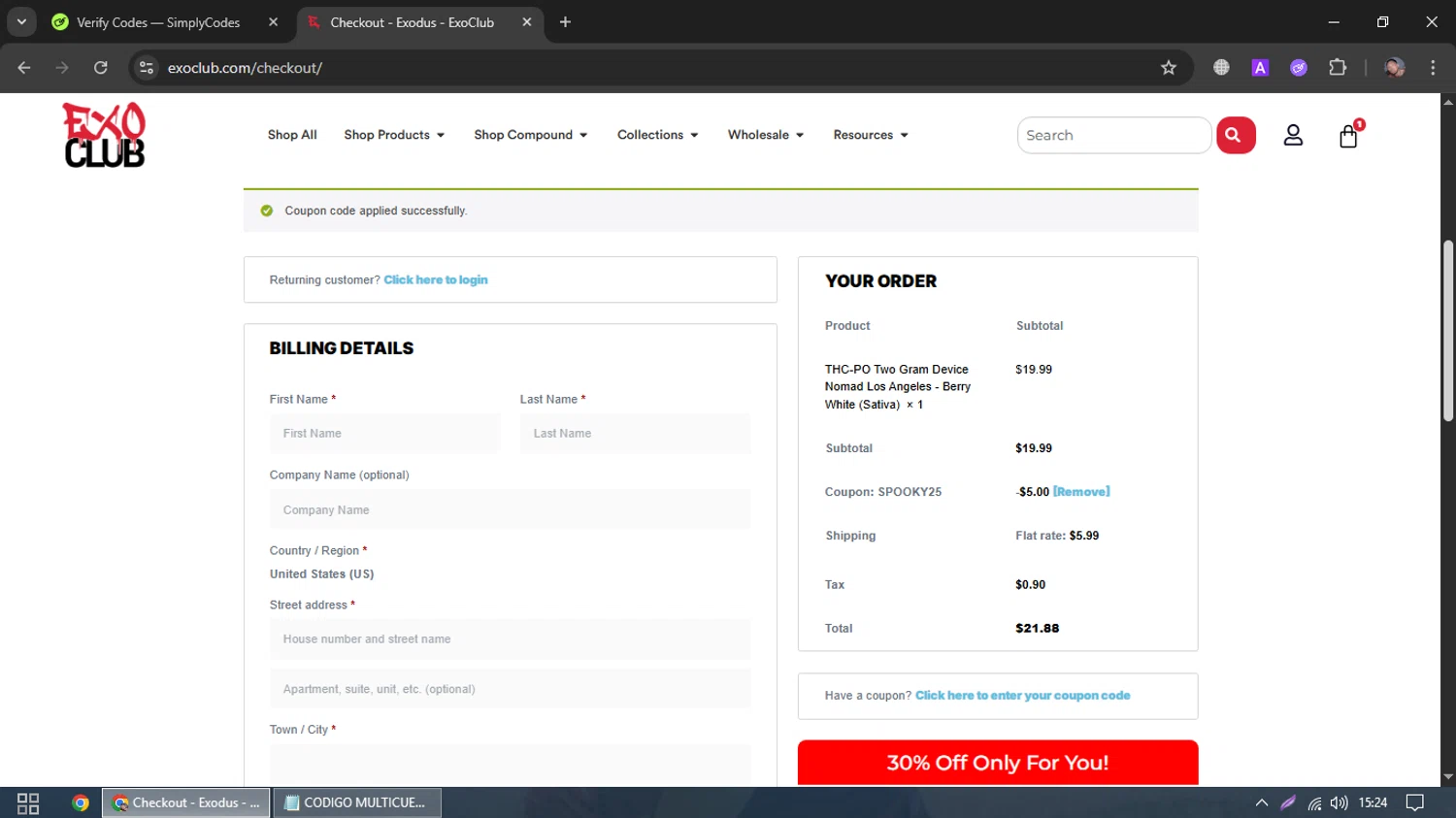Viewport: 1456px width, 818px height.
Task: Click the red search magnifier button
Action: point(1236,135)
